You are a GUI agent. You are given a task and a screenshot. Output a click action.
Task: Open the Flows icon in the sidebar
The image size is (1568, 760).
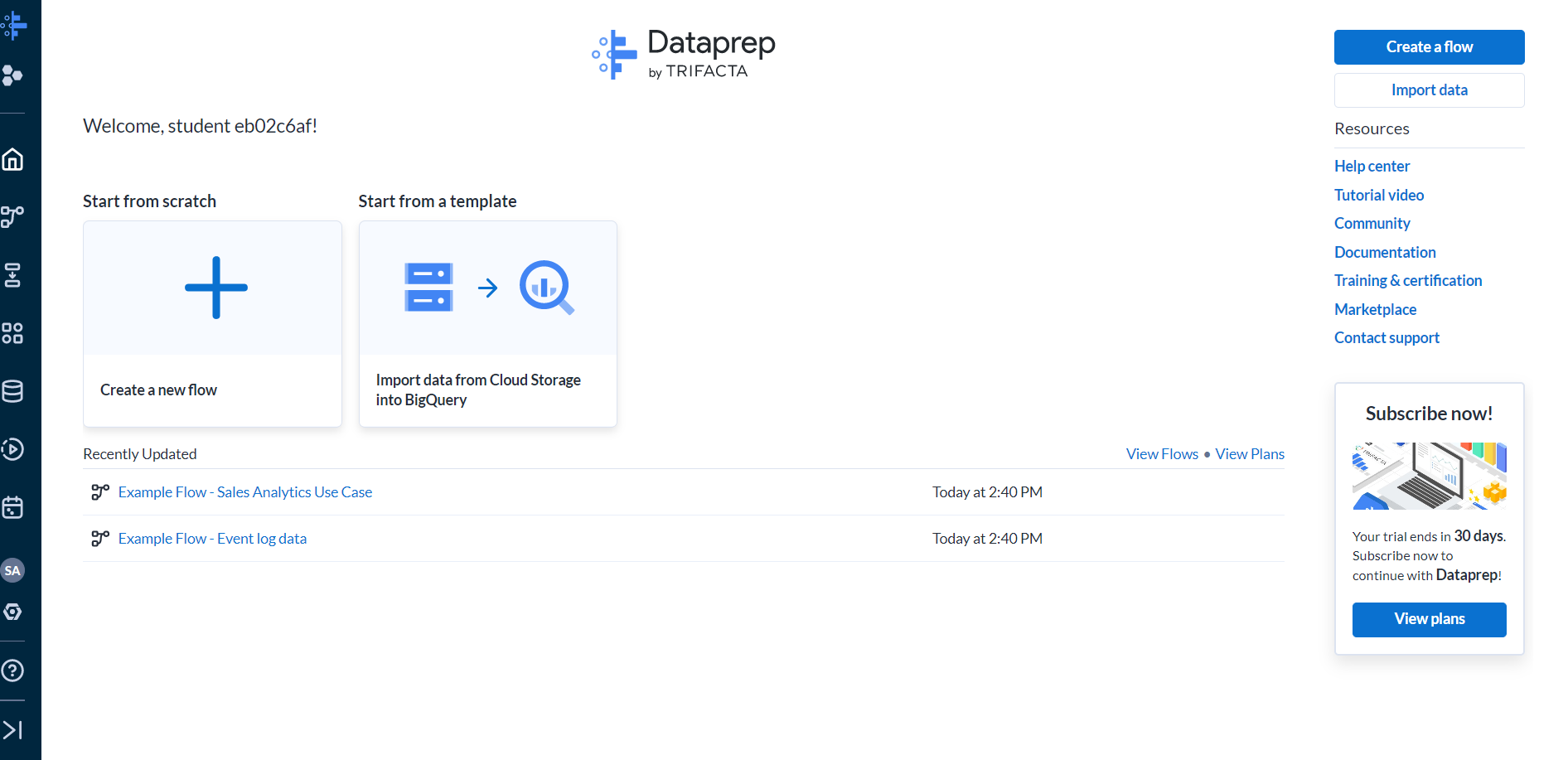[12, 217]
